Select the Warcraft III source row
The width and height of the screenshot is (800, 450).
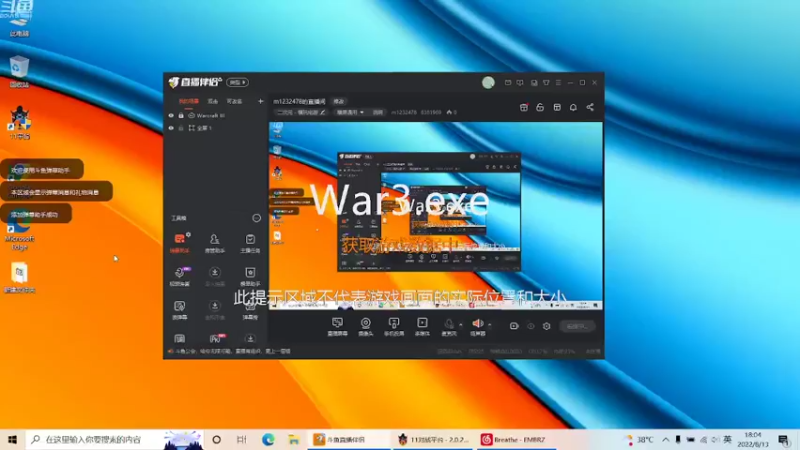[x=216, y=116]
